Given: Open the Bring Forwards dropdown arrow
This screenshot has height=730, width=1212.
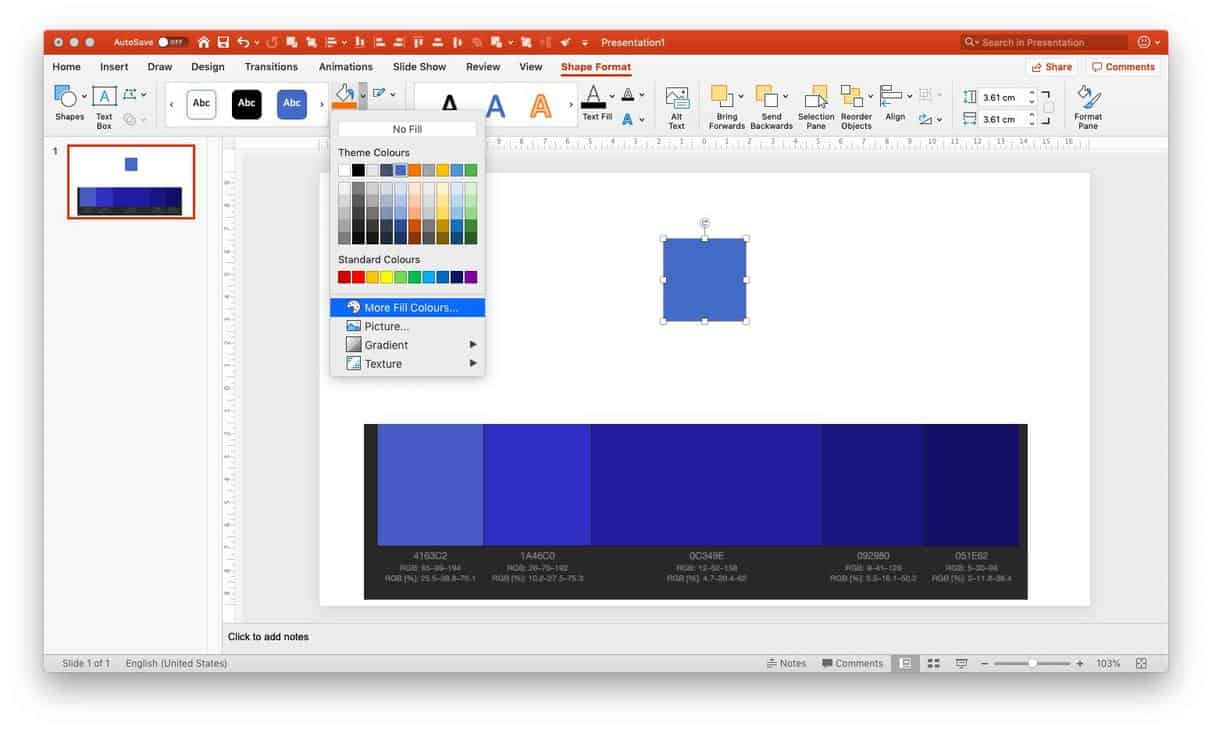Looking at the screenshot, I should click(x=741, y=97).
